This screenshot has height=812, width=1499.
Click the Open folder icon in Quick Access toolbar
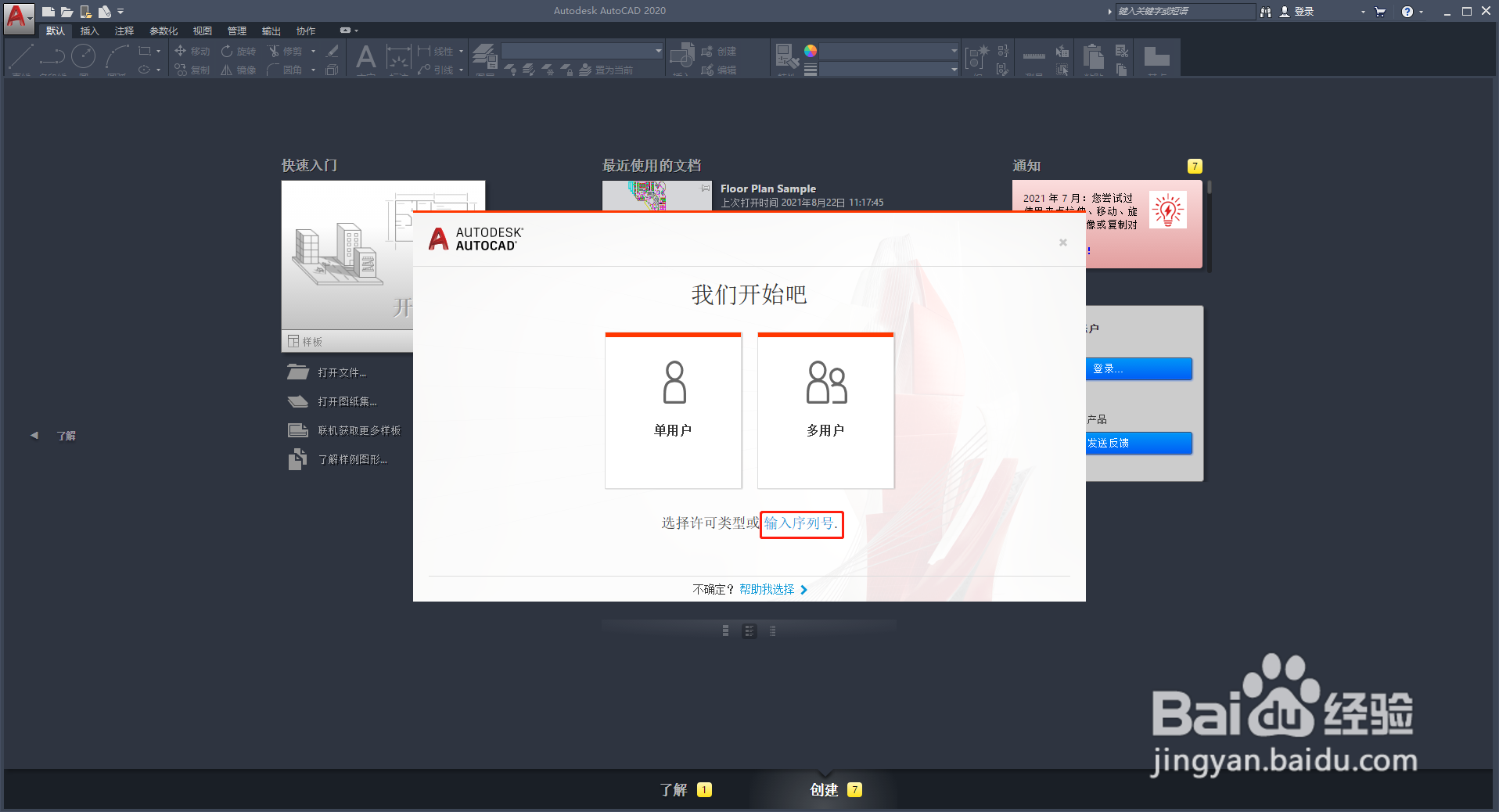pos(67,12)
